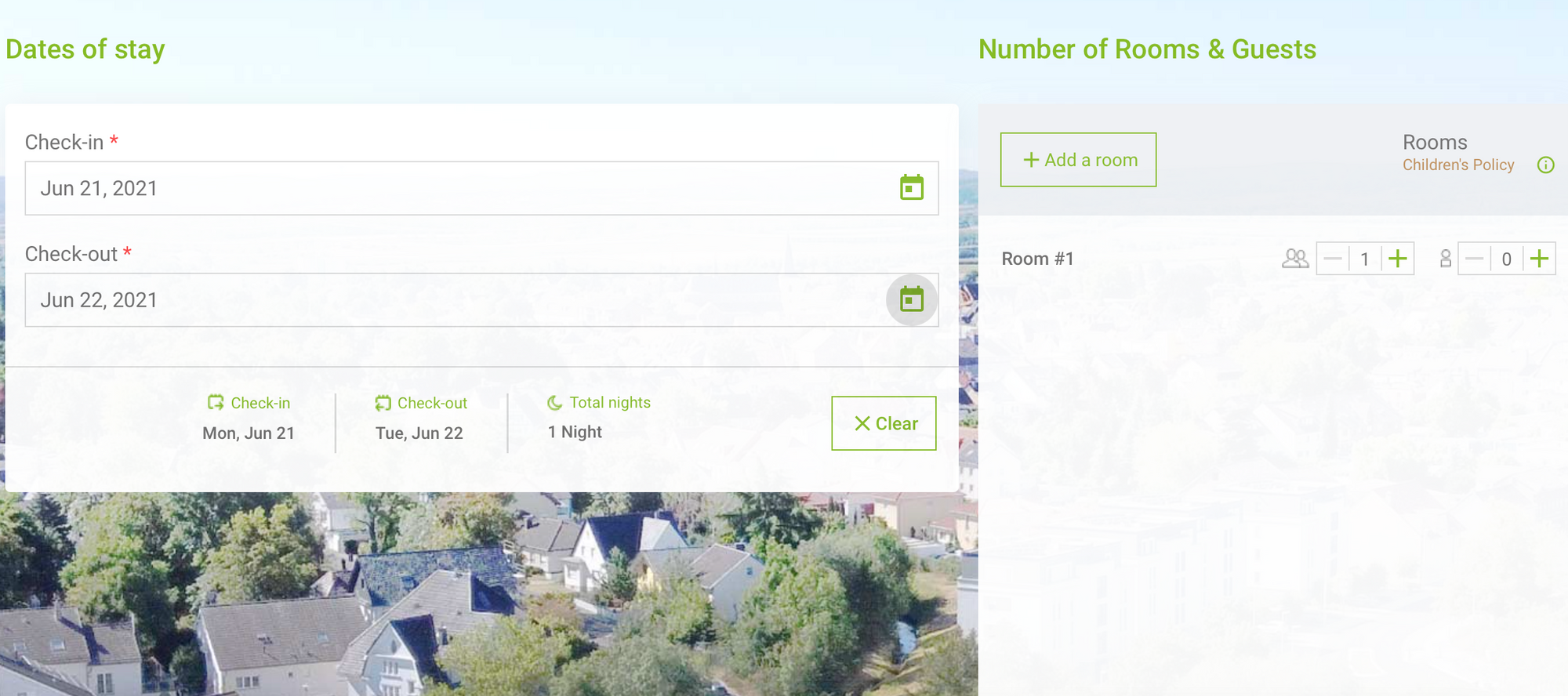Click the Children's Policy info icon
Screen dimensions: 1568x696
pyautogui.click(x=1545, y=165)
